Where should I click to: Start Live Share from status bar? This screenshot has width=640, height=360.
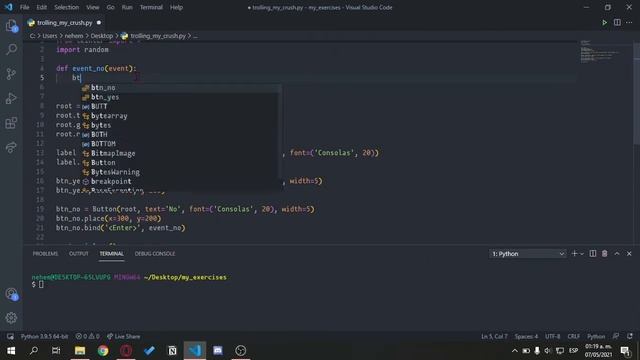(124, 336)
